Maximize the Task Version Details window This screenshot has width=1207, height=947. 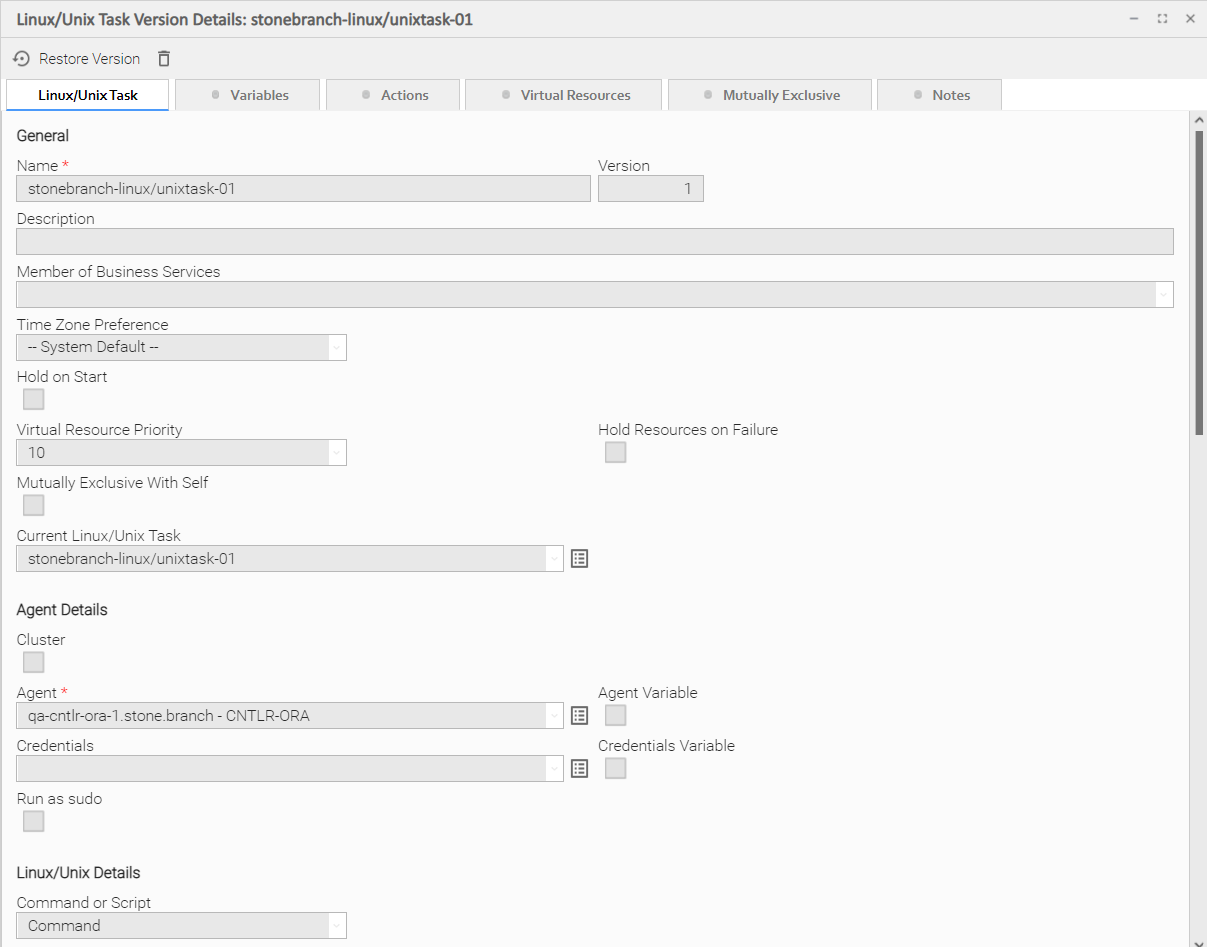tap(1162, 19)
